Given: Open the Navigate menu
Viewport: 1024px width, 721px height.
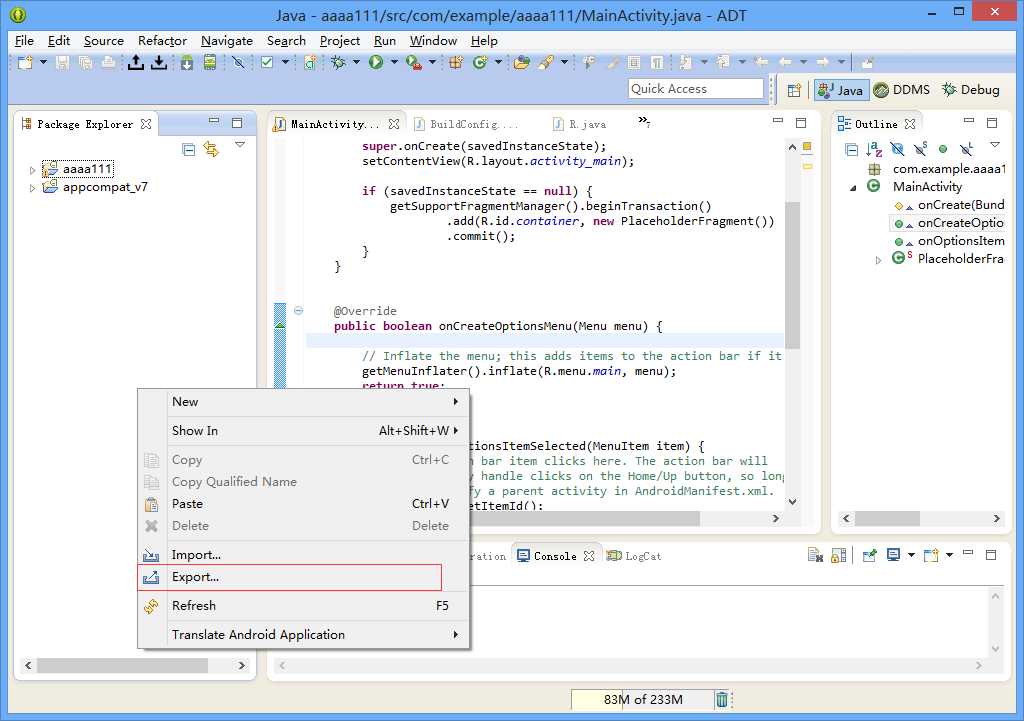Looking at the screenshot, I should click(x=227, y=40).
